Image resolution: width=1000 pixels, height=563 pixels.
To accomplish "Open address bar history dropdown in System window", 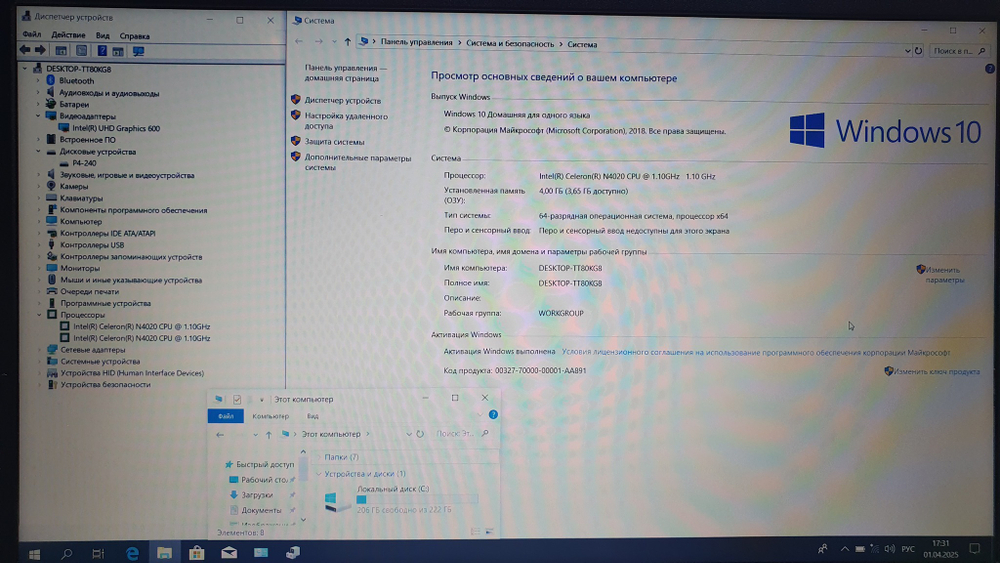I will pyautogui.click(x=907, y=50).
